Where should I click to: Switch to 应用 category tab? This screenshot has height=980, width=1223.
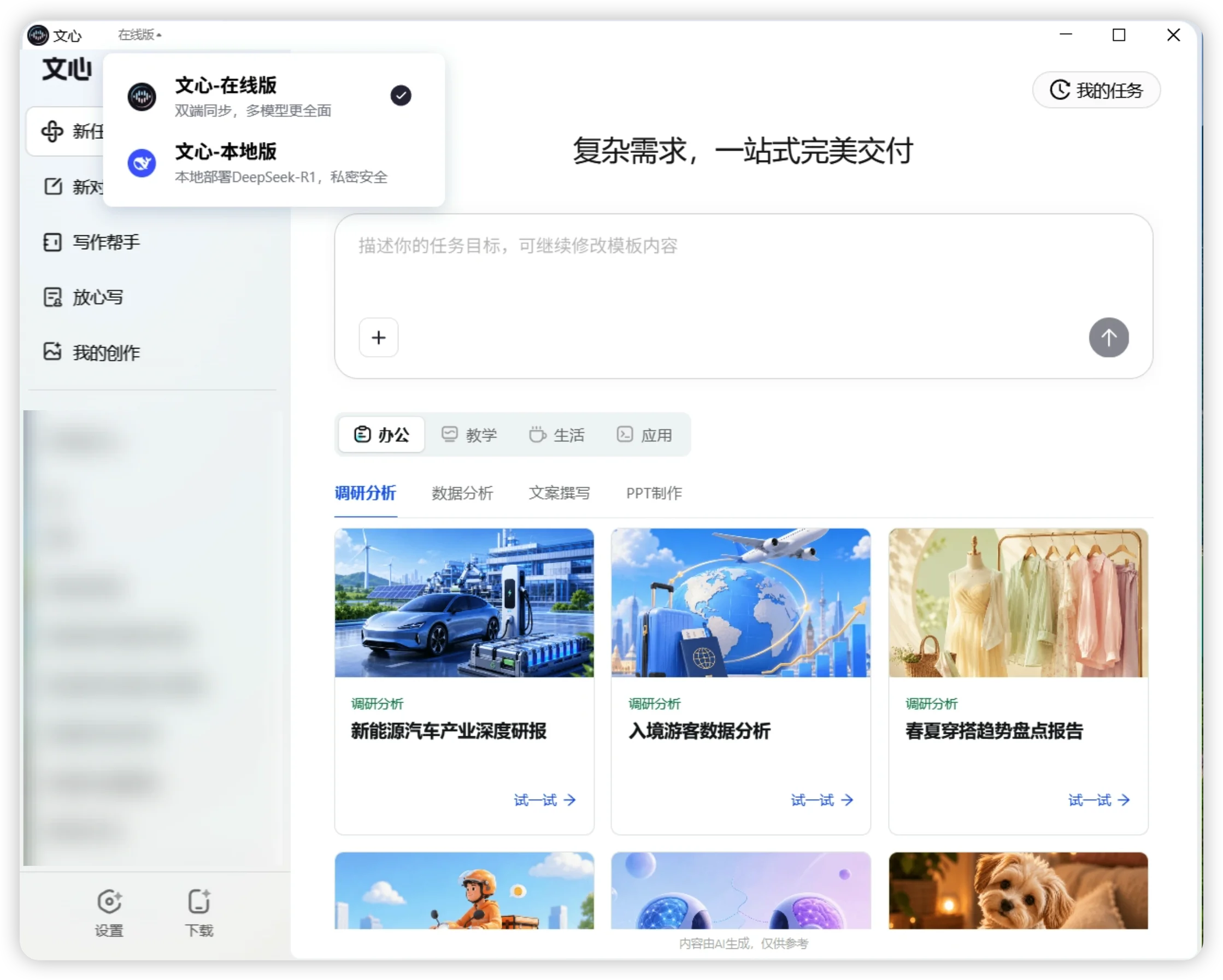[x=644, y=434]
